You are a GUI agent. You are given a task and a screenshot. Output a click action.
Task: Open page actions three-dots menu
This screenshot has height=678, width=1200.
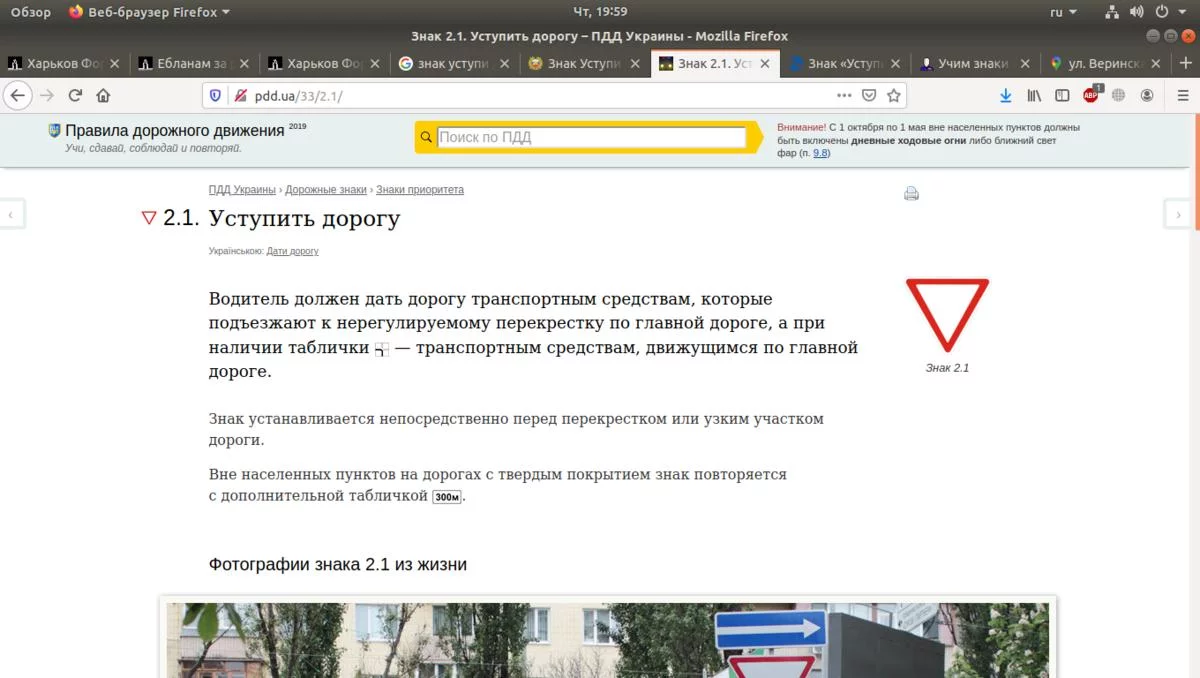844,96
